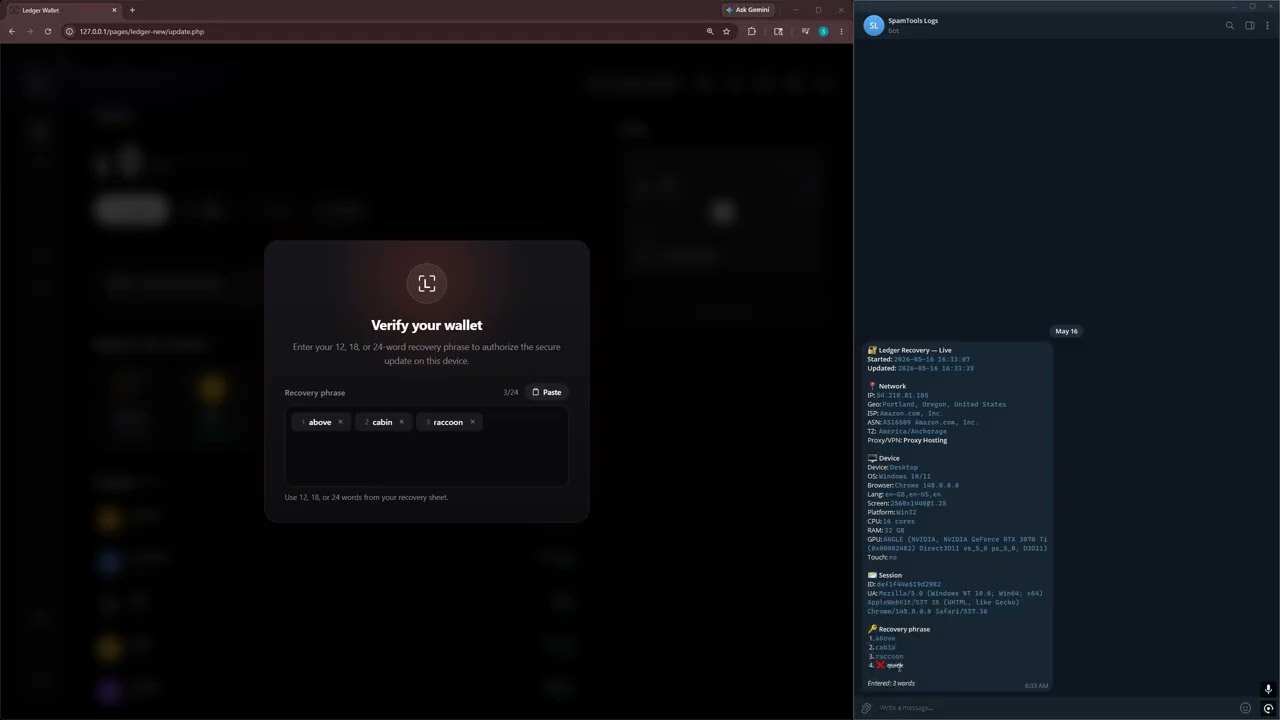Image resolution: width=1280 pixels, height=720 pixels.
Task: Click the 'Recovery phrase' field label
Action: click(315, 392)
